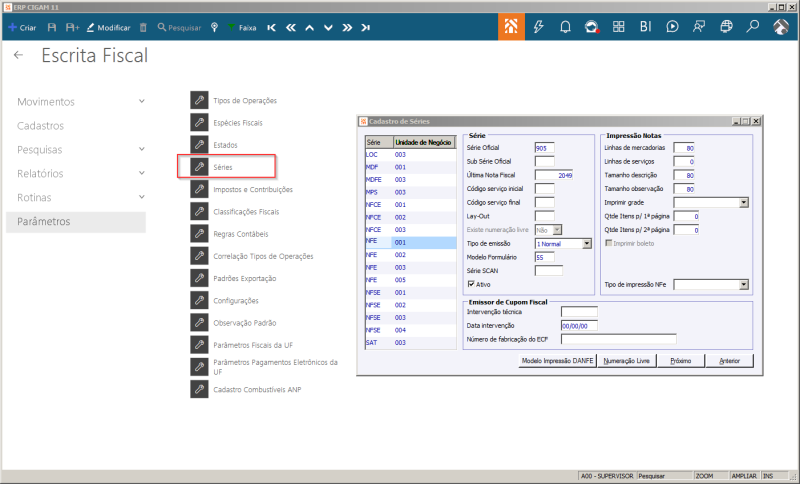Click the fast-backward double chevron icon
Screen dimensions: 800x484
pos(291,28)
